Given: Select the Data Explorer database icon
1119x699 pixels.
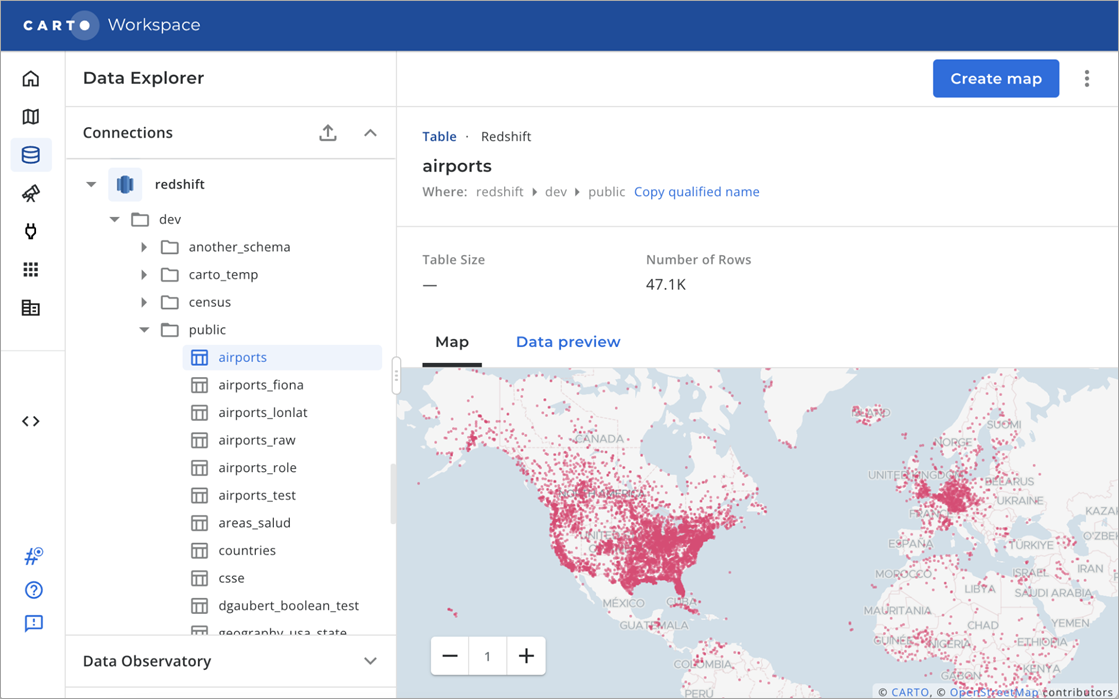Looking at the screenshot, I should click(x=31, y=155).
